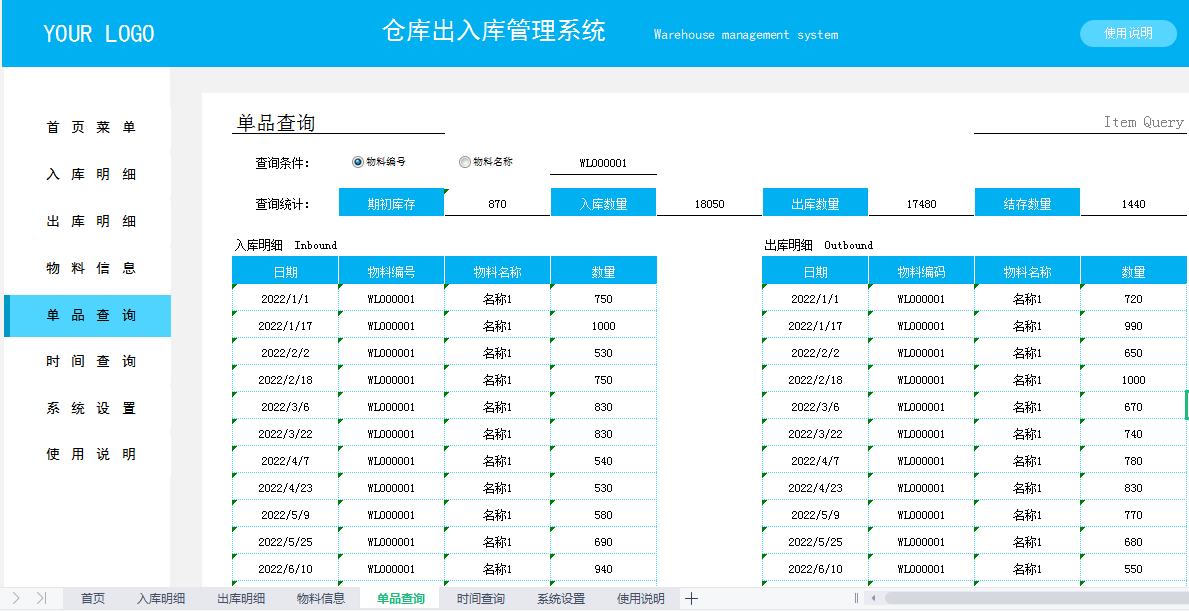
Task: Switch to the 时间查询 sheet tab
Action: point(481,599)
